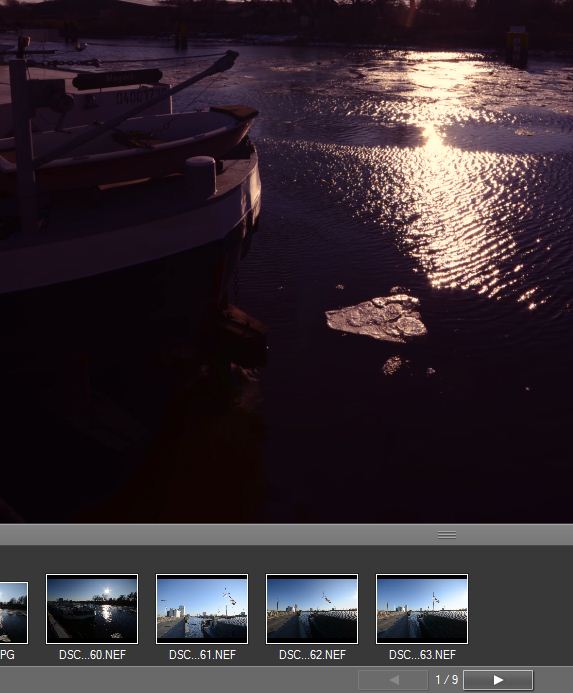573x693 pixels.
Task: Open the DSC...61.NEF thumbnail image
Action: click(202, 609)
